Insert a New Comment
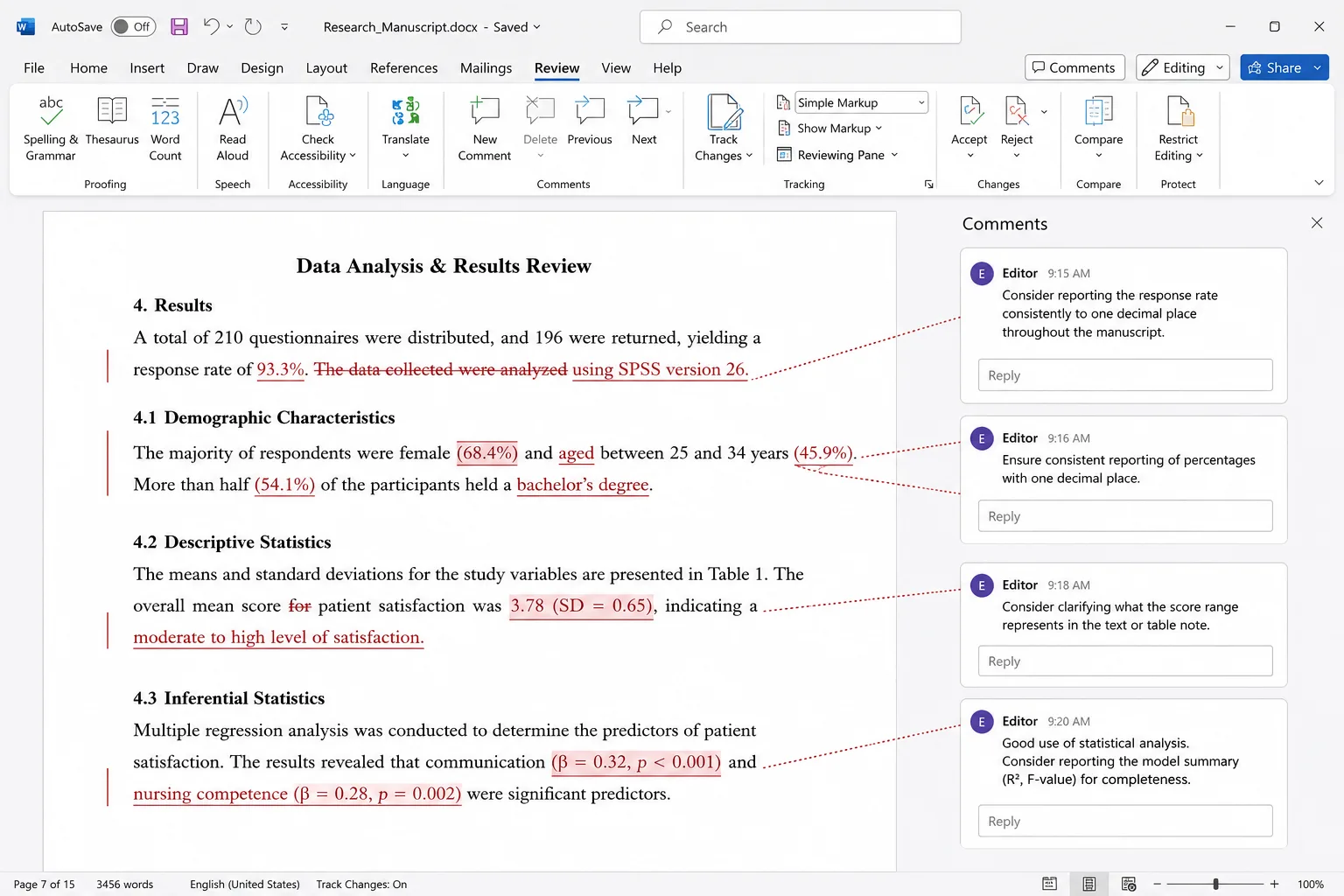Viewport: 1344px width, 896px height. tap(485, 129)
